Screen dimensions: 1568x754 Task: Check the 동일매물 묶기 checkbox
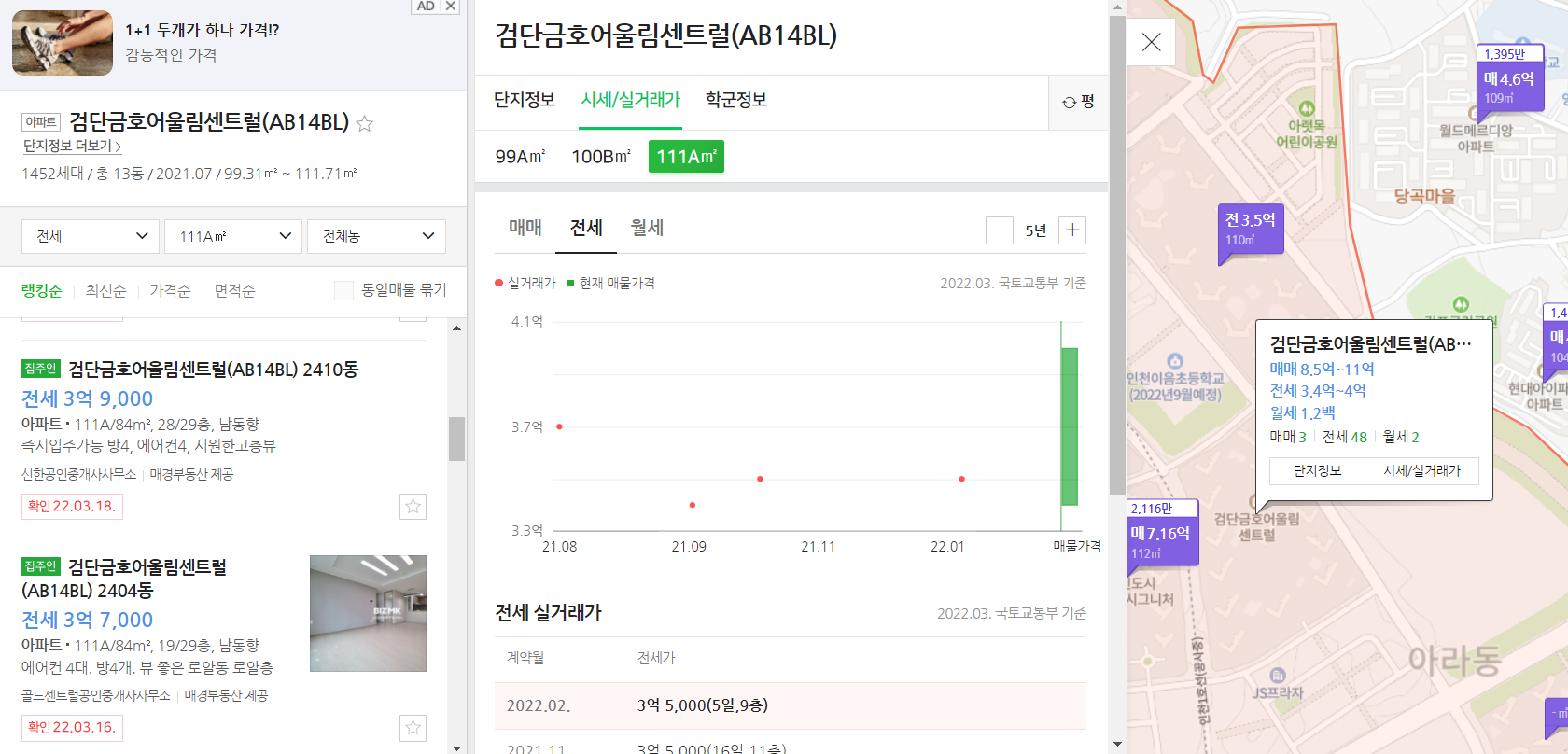(343, 290)
